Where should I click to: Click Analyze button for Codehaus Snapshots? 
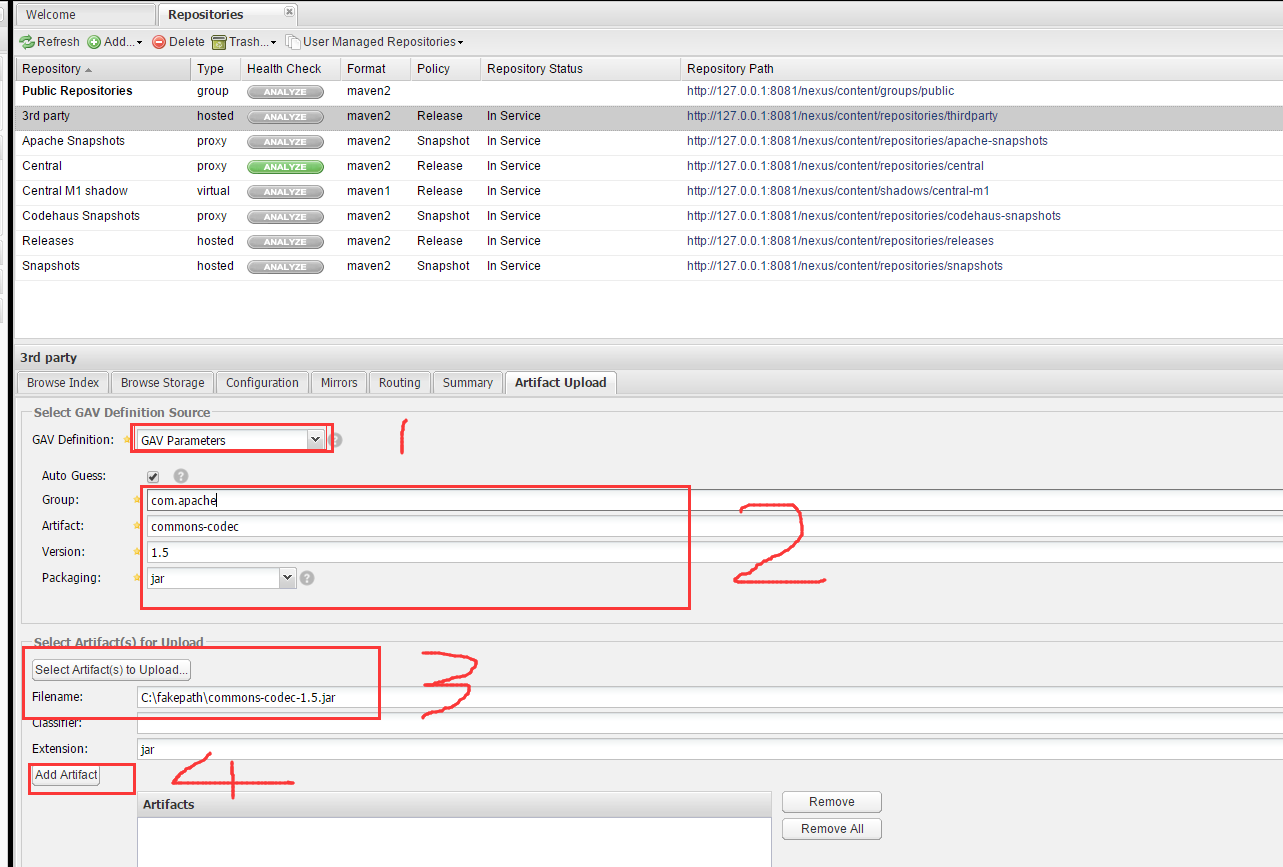[285, 217]
